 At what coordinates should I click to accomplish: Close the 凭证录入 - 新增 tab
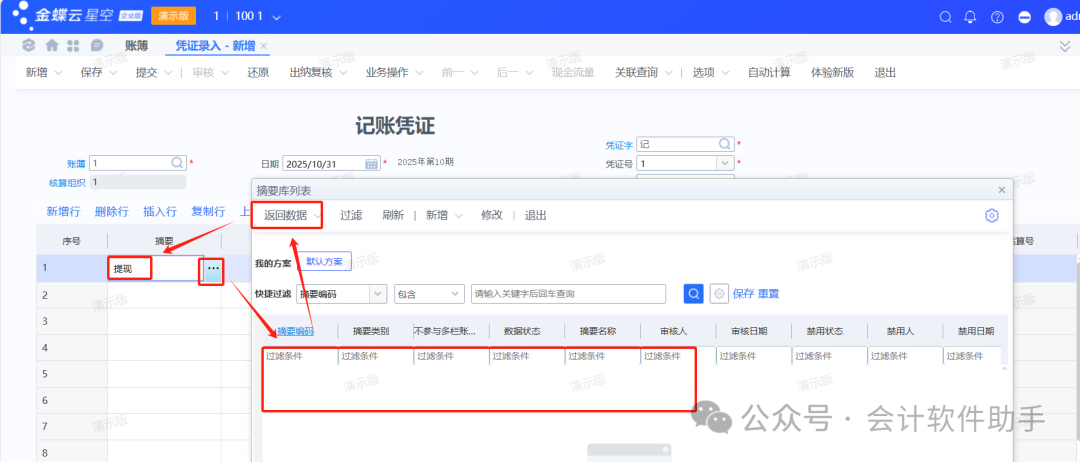pyautogui.click(x=264, y=46)
